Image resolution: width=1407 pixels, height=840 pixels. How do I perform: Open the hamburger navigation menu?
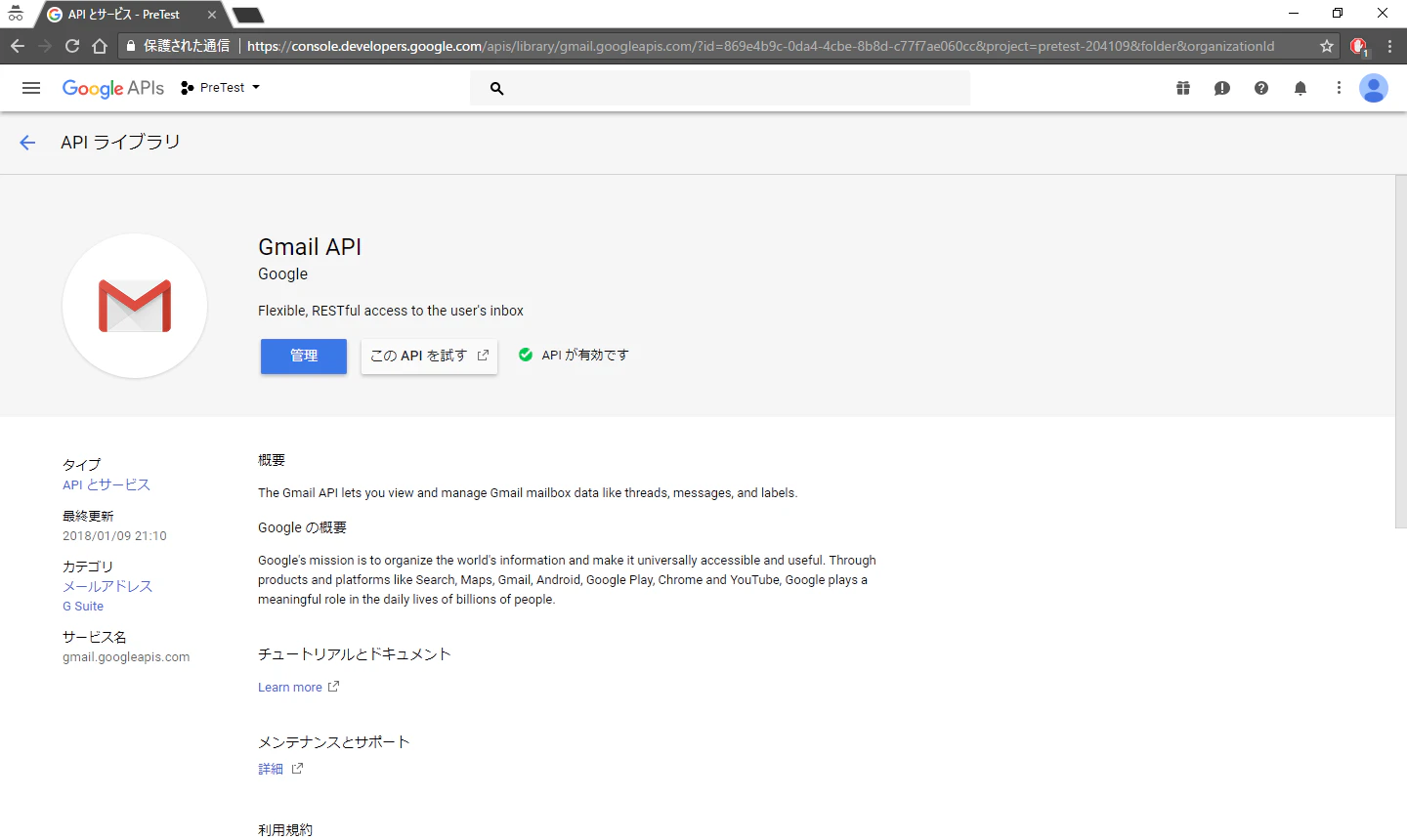pos(31,88)
